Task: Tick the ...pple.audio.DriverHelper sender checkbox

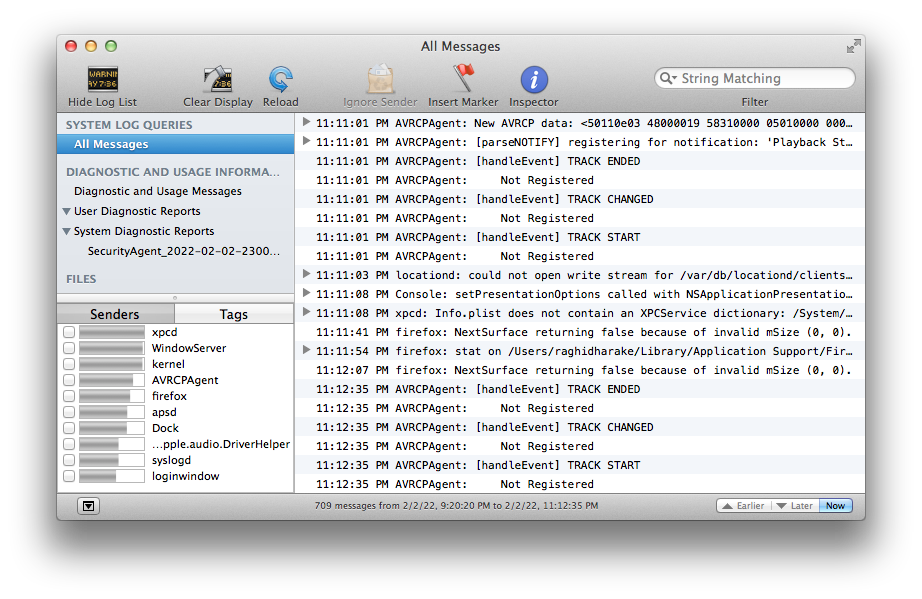Action: [x=69, y=444]
